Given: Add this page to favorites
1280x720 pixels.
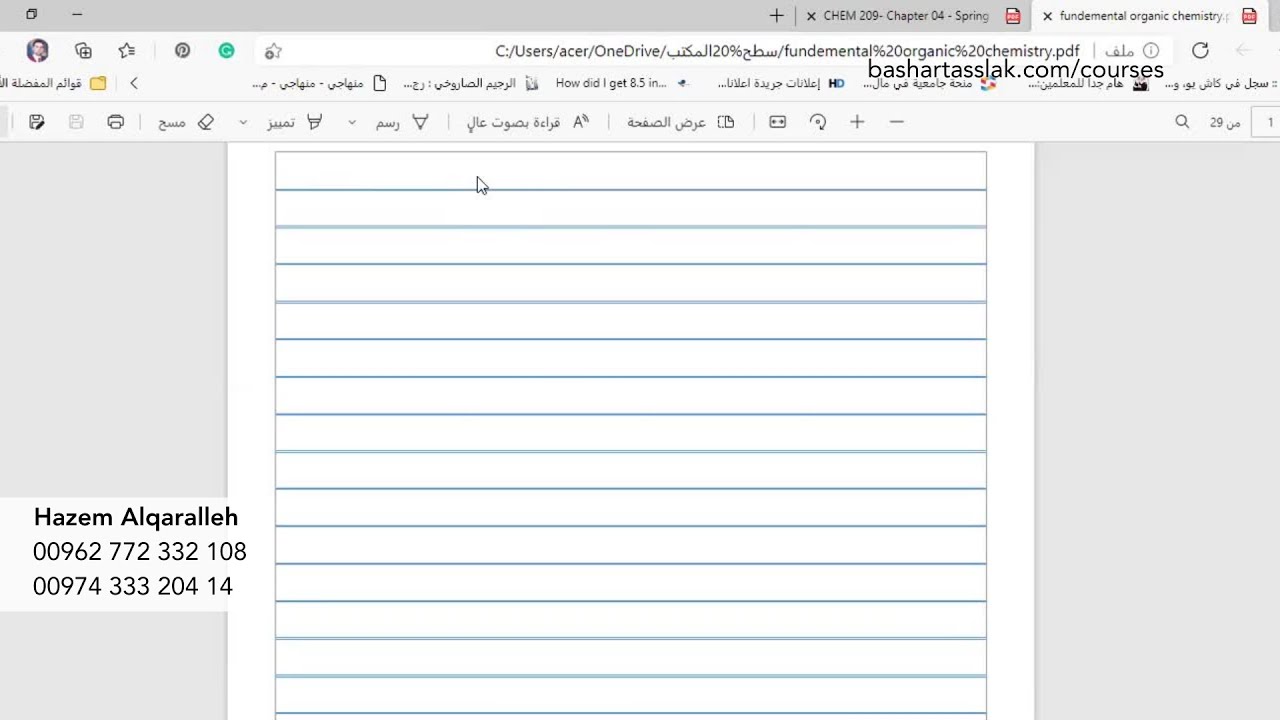Looking at the screenshot, I should pyautogui.click(x=273, y=51).
